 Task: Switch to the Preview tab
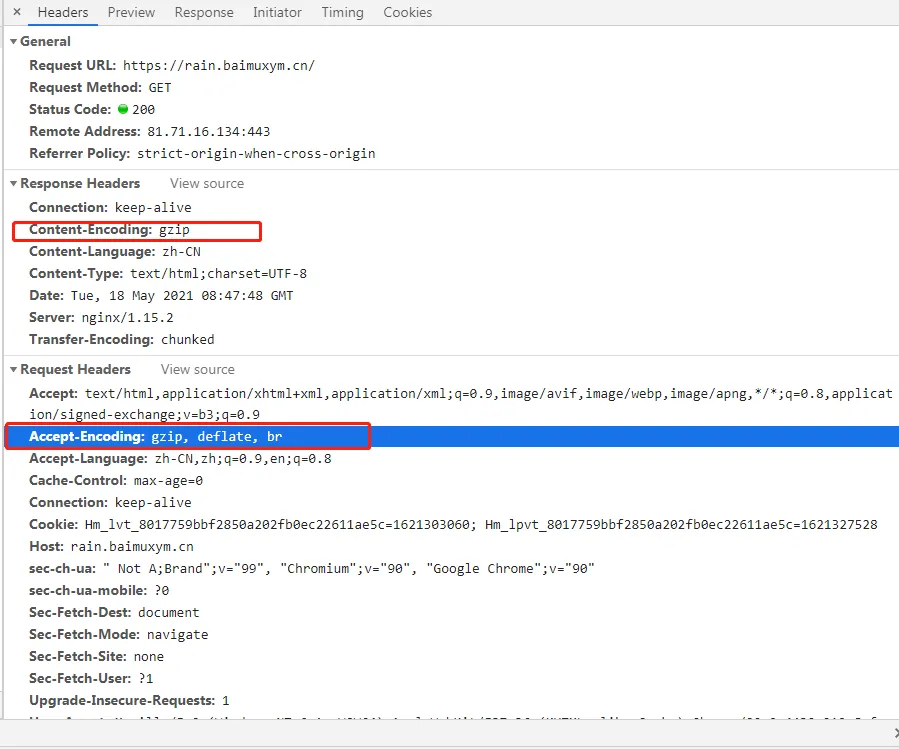coord(131,12)
